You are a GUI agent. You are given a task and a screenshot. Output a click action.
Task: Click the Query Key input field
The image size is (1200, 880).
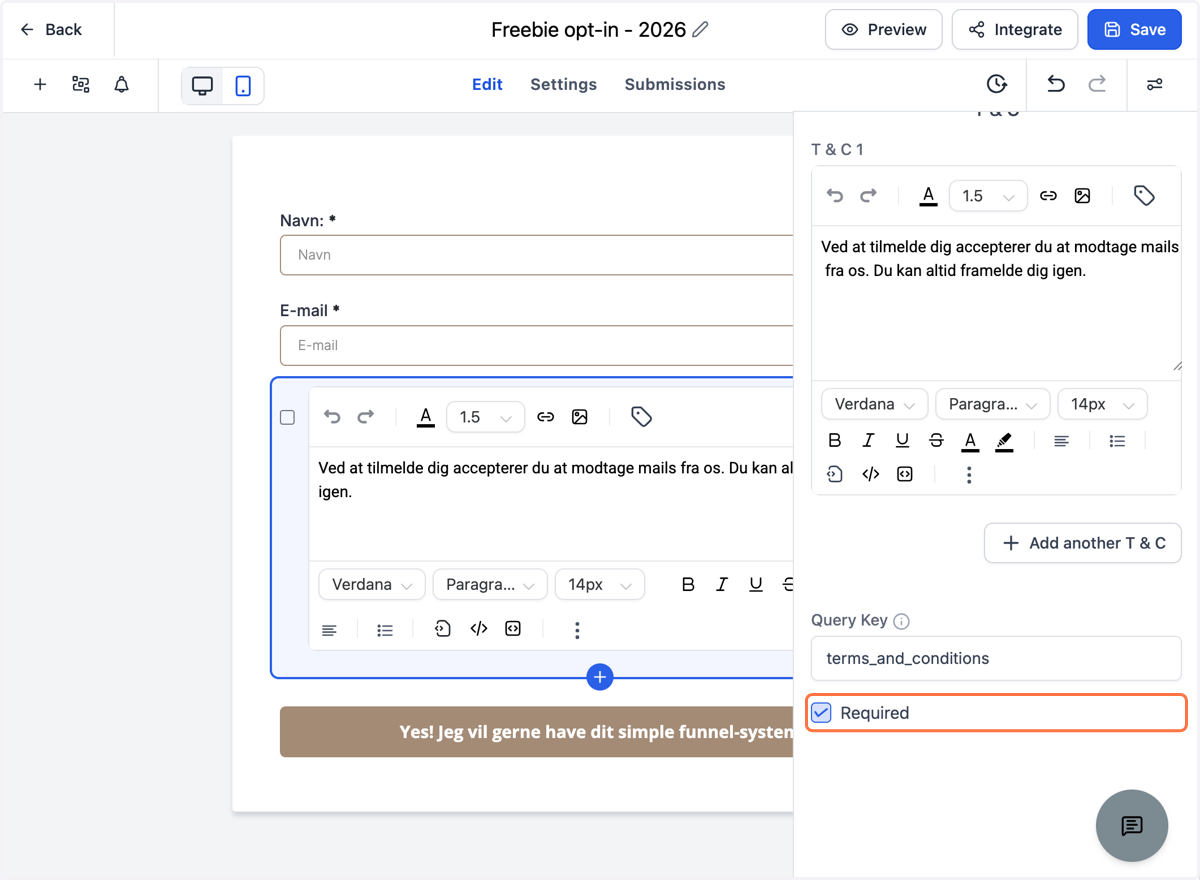coord(996,658)
